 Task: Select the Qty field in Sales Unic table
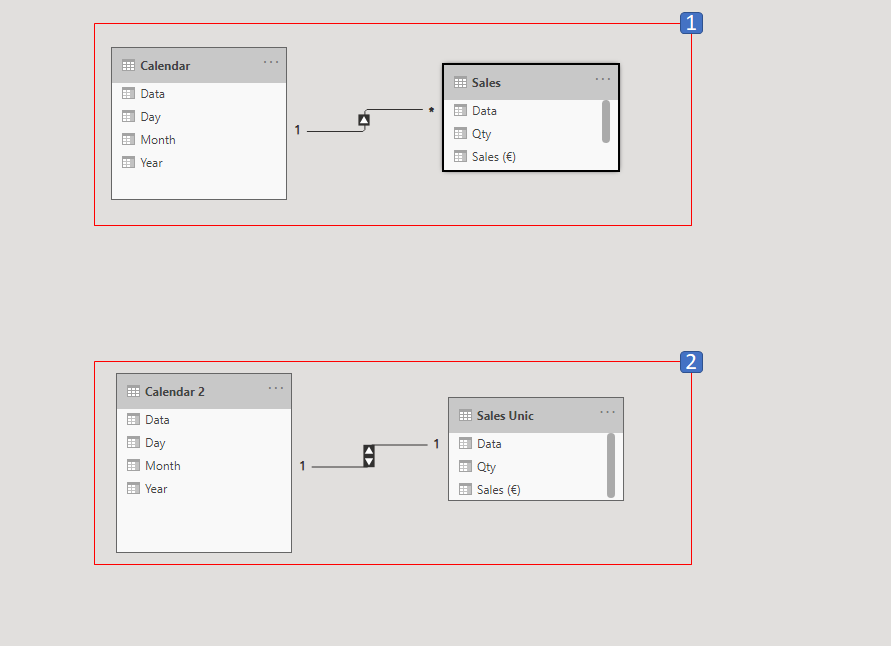click(528, 466)
